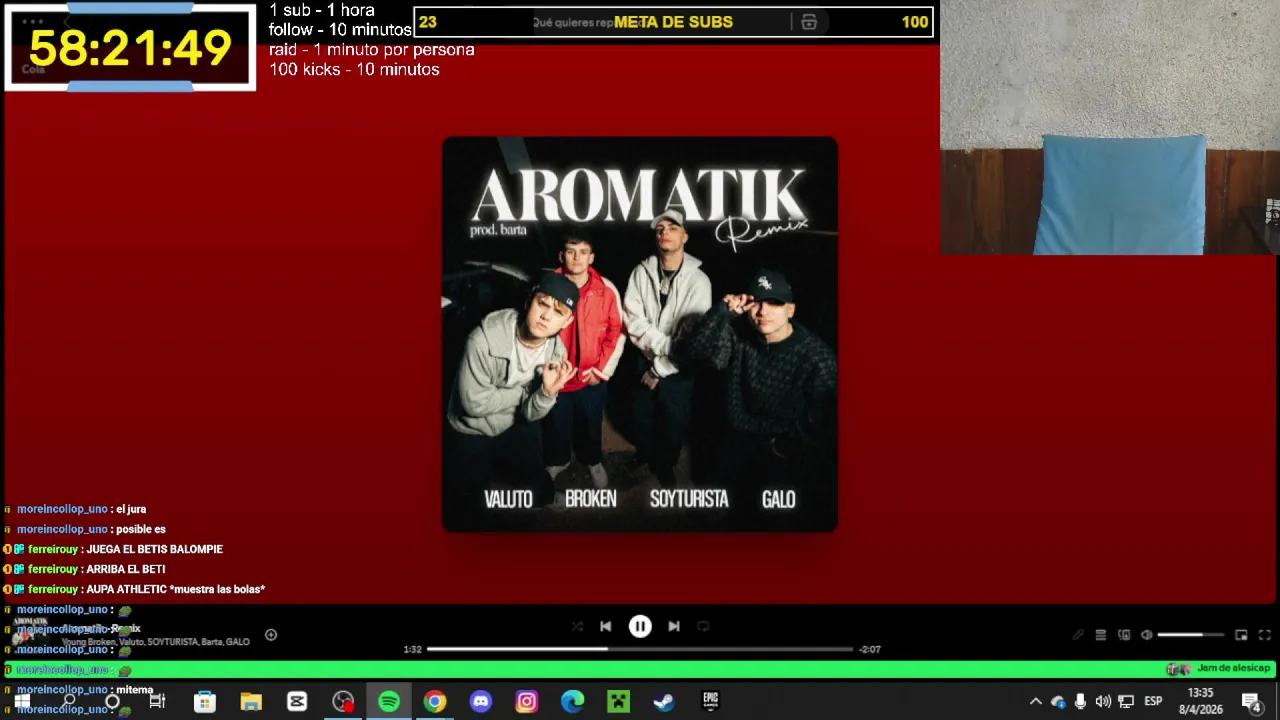Pause the Aromatik Remix track
Viewport: 1280px width, 720px height.
coord(640,626)
